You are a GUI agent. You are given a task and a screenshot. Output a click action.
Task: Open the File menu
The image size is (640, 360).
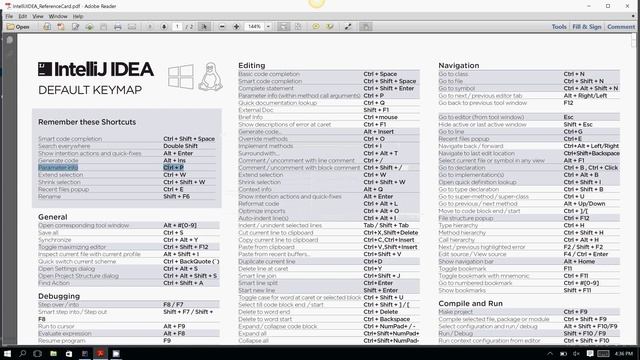9,16
